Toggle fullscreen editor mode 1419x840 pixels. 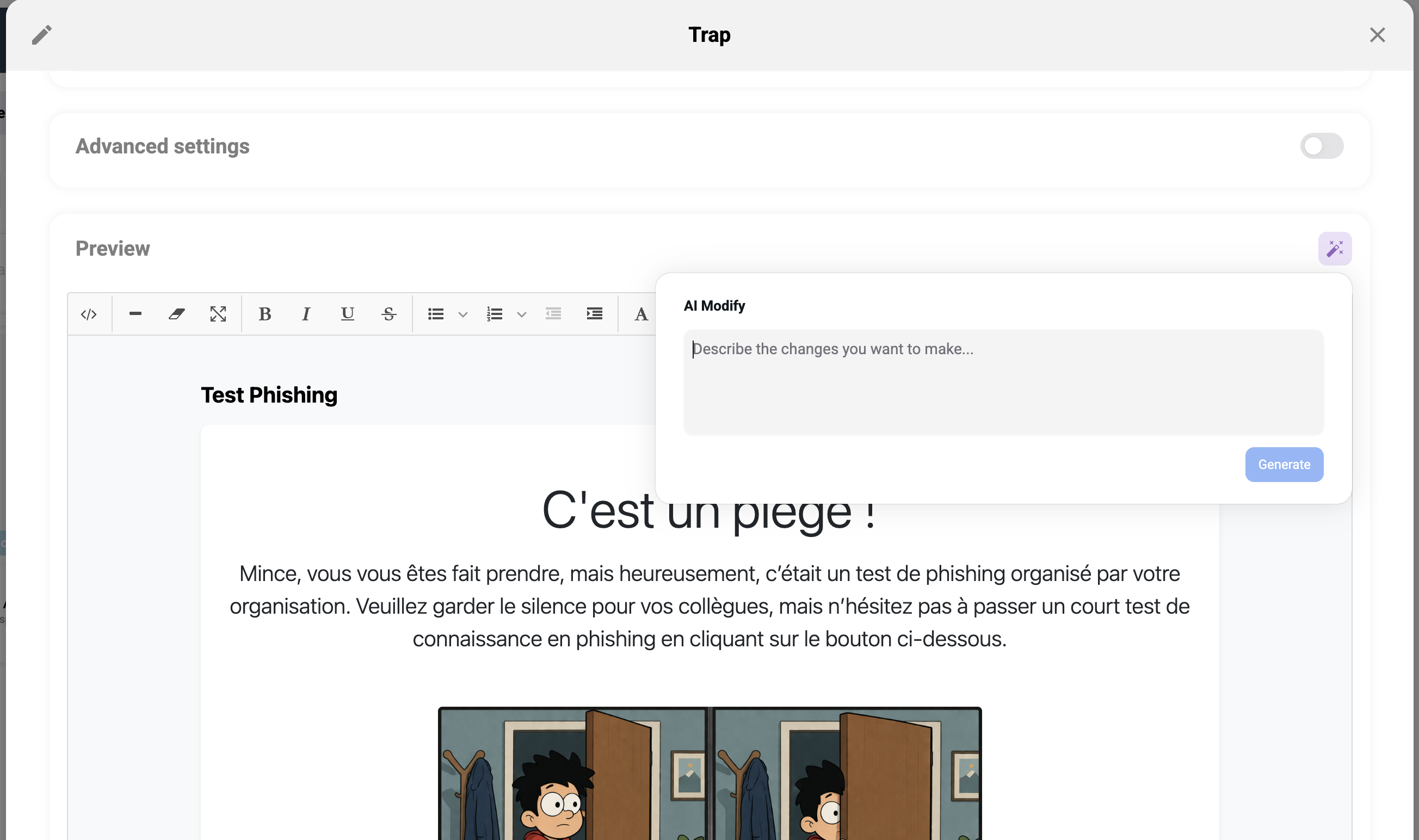coord(218,313)
